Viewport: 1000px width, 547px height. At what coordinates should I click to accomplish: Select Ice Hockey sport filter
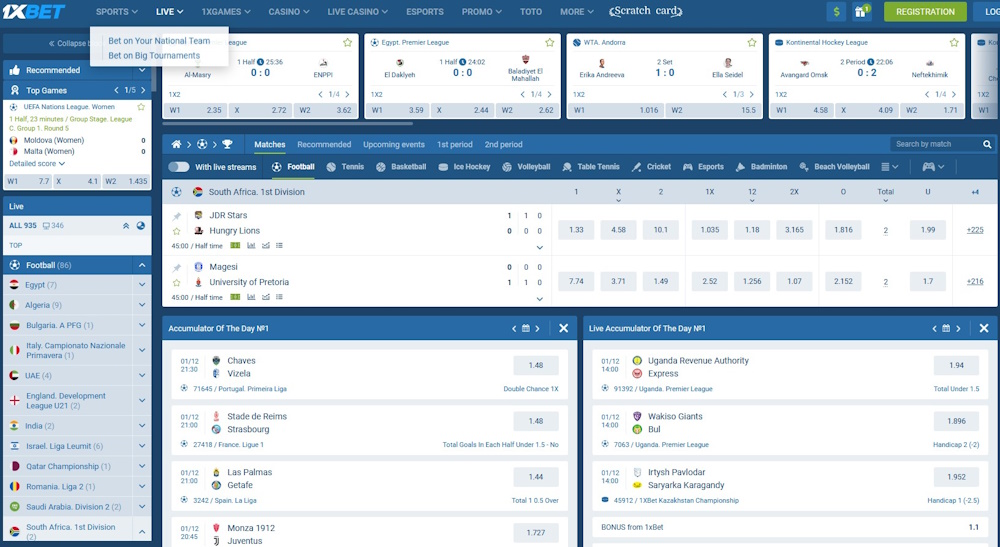pyautogui.click(x=464, y=167)
